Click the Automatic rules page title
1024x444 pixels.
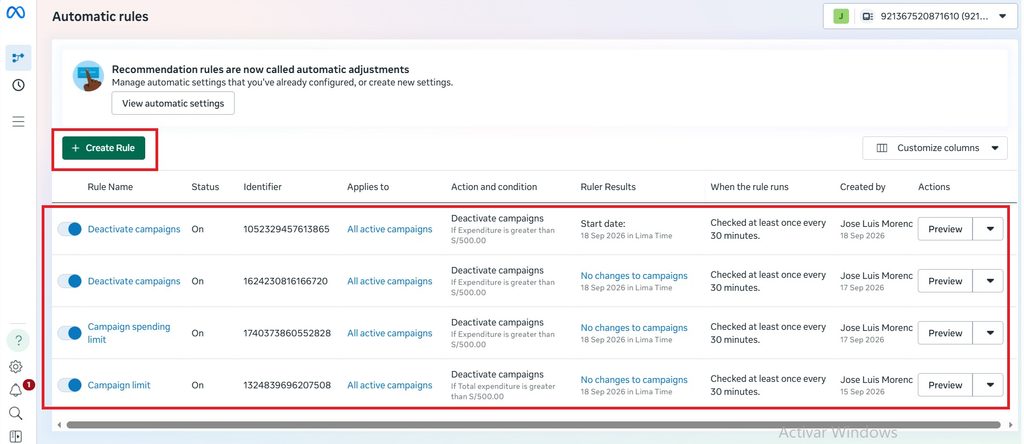coord(101,16)
